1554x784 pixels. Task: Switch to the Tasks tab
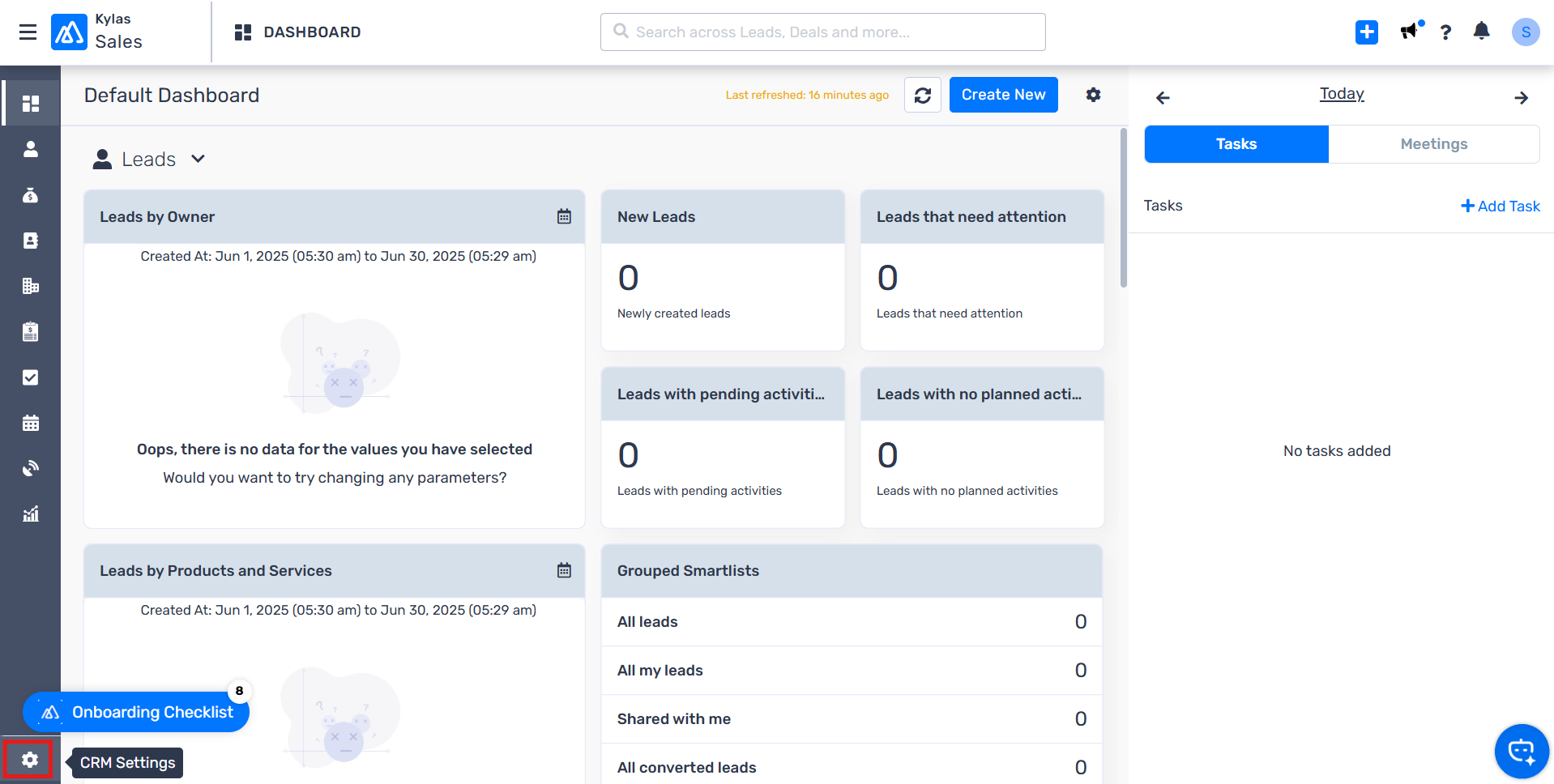point(1236,144)
